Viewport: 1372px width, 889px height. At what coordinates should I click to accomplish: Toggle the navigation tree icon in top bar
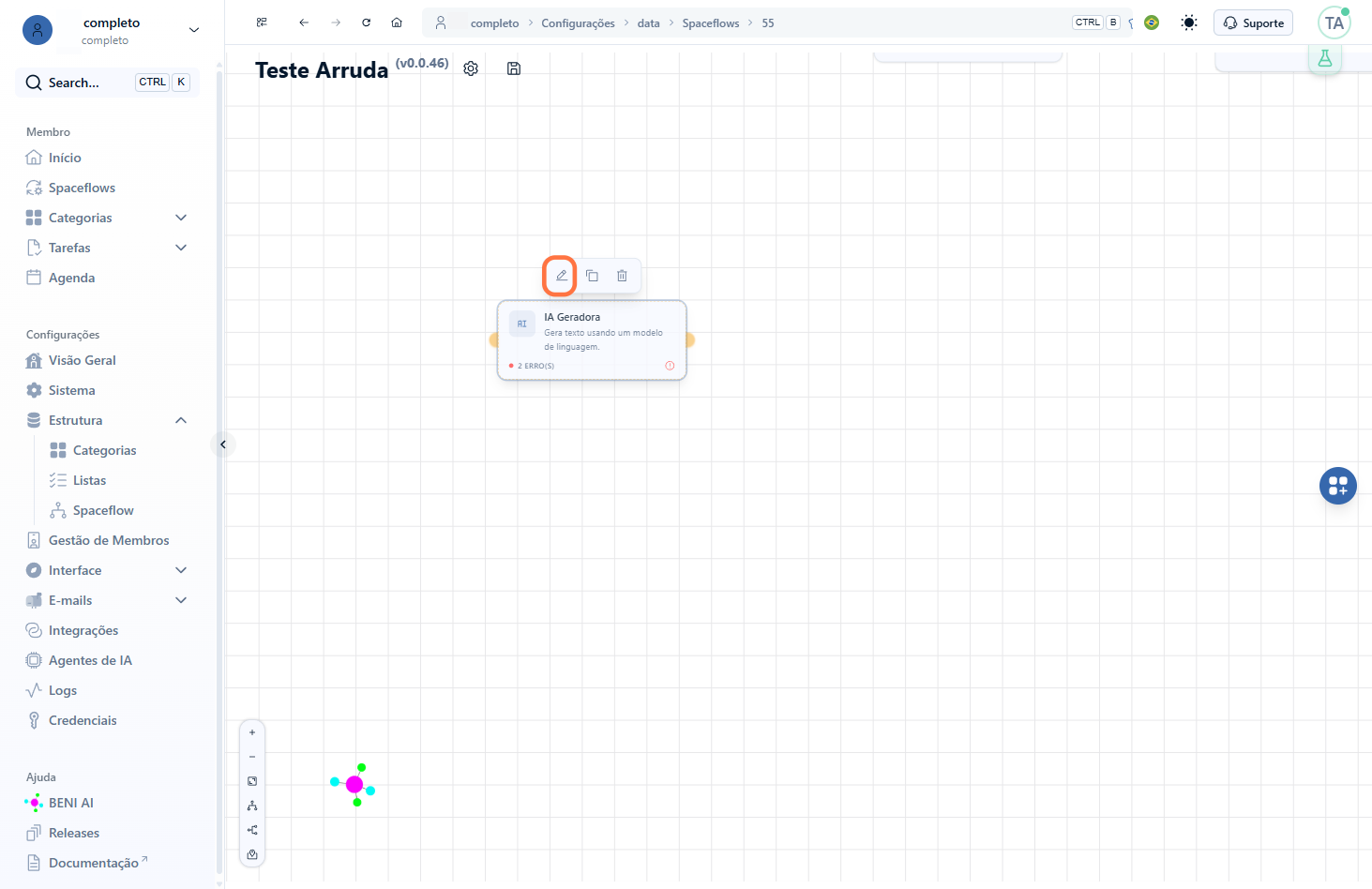coord(262,23)
